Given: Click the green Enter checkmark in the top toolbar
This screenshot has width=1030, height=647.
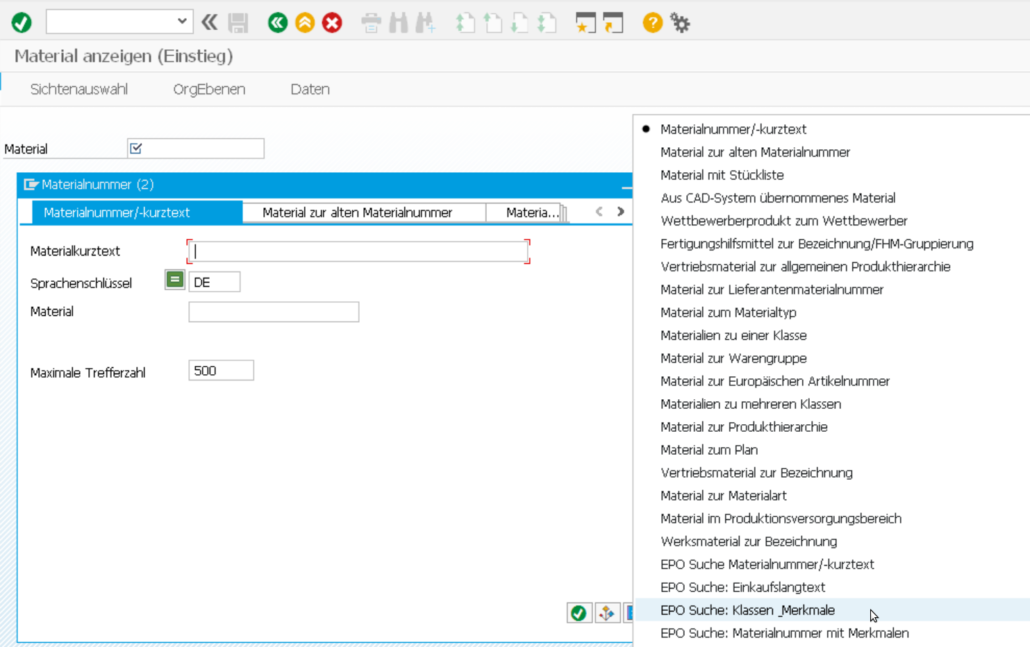Looking at the screenshot, I should tap(22, 23).
